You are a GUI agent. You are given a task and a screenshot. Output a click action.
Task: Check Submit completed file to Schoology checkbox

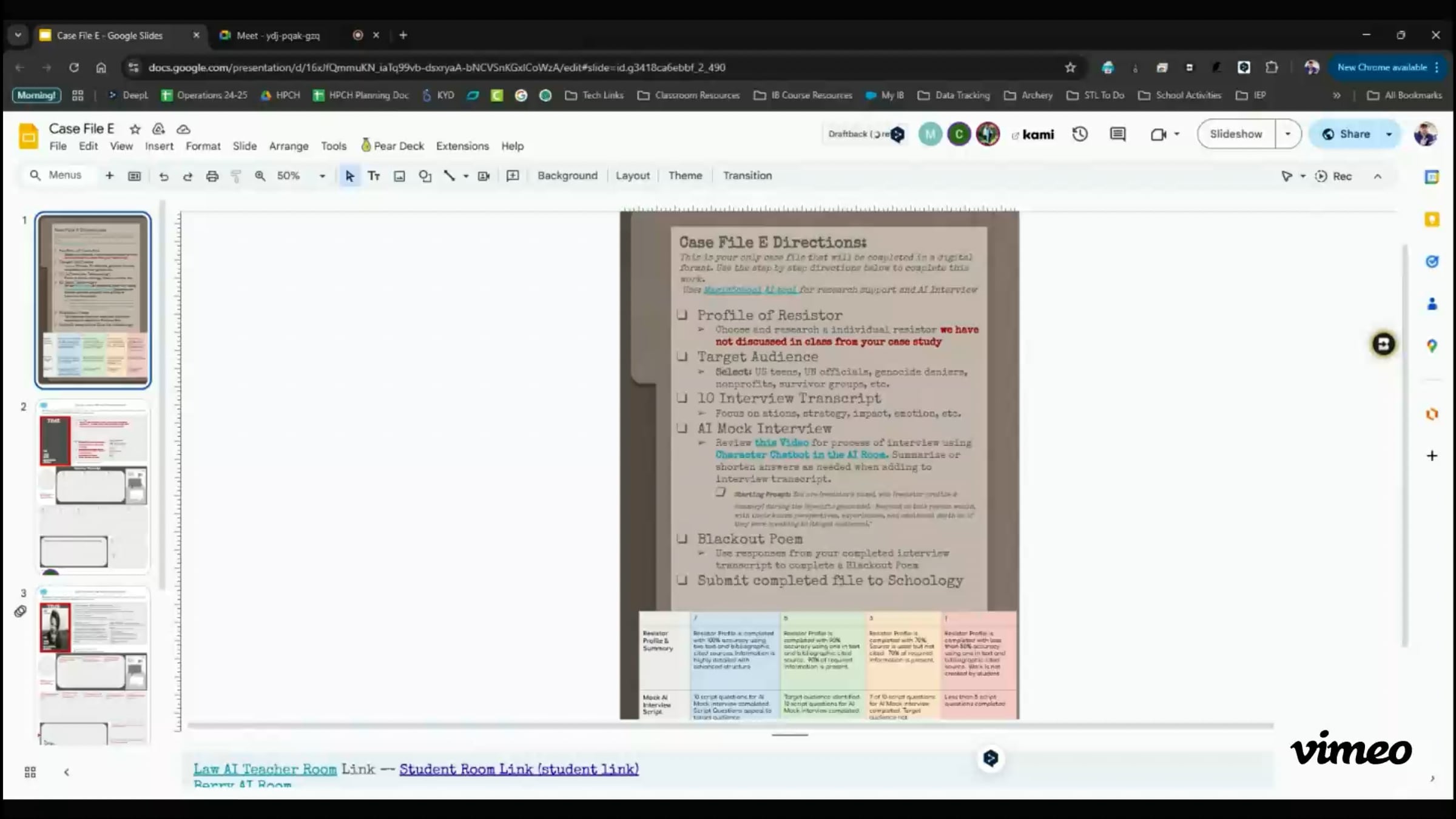coord(682,580)
